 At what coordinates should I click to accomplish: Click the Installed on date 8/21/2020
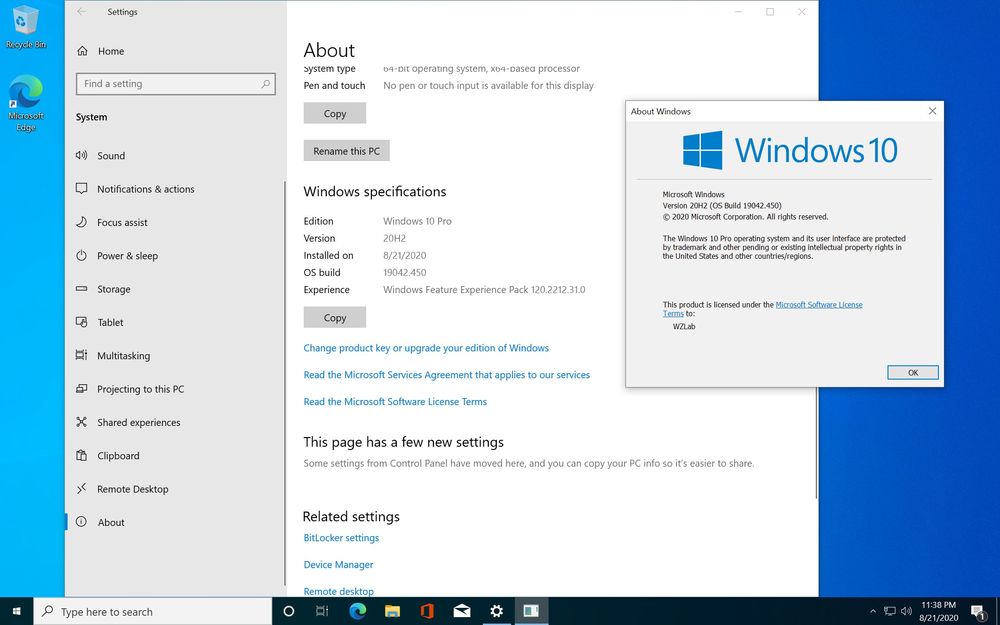(x=404, y=255)
